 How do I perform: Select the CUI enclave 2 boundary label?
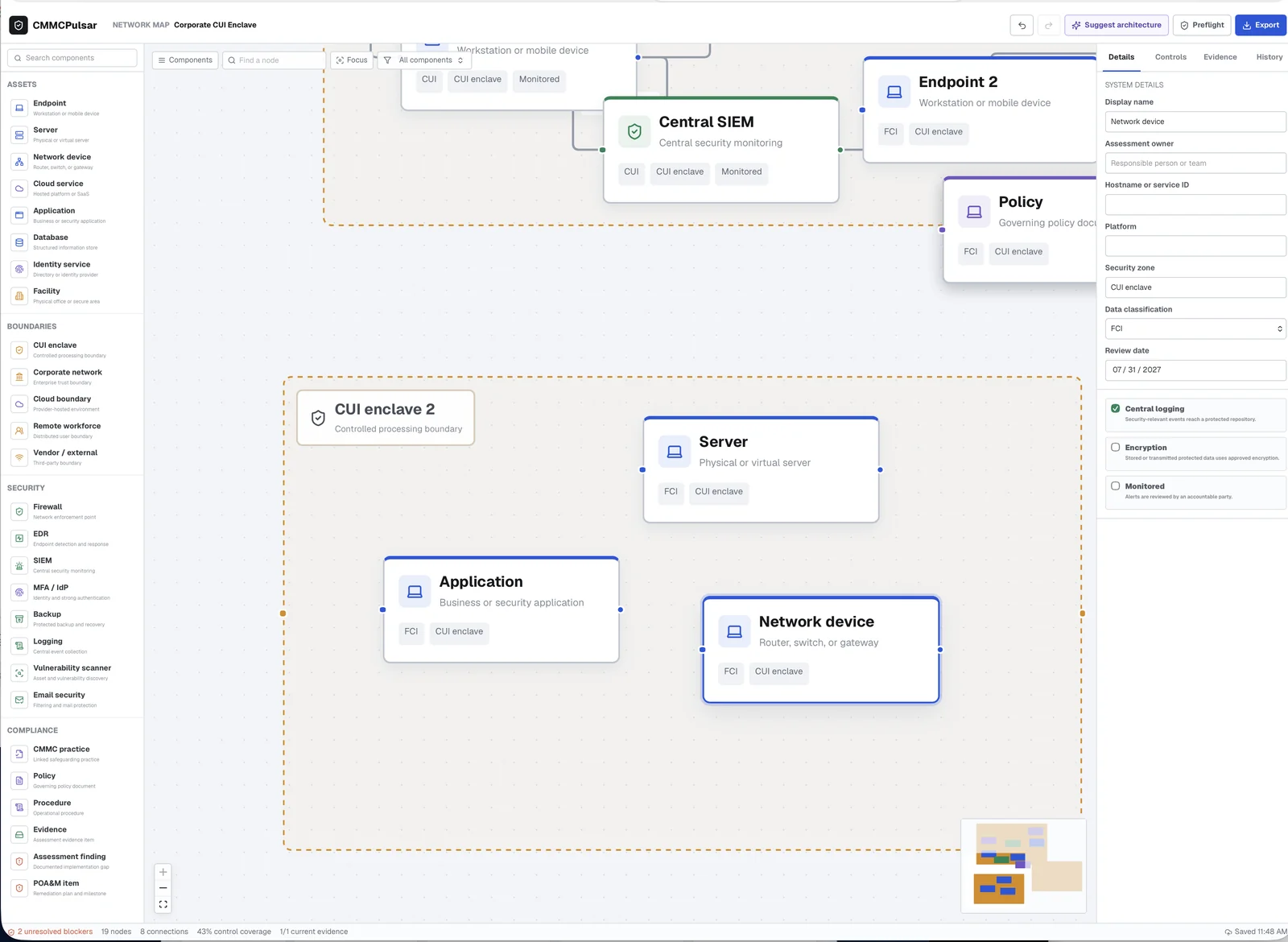pos(386,418)
